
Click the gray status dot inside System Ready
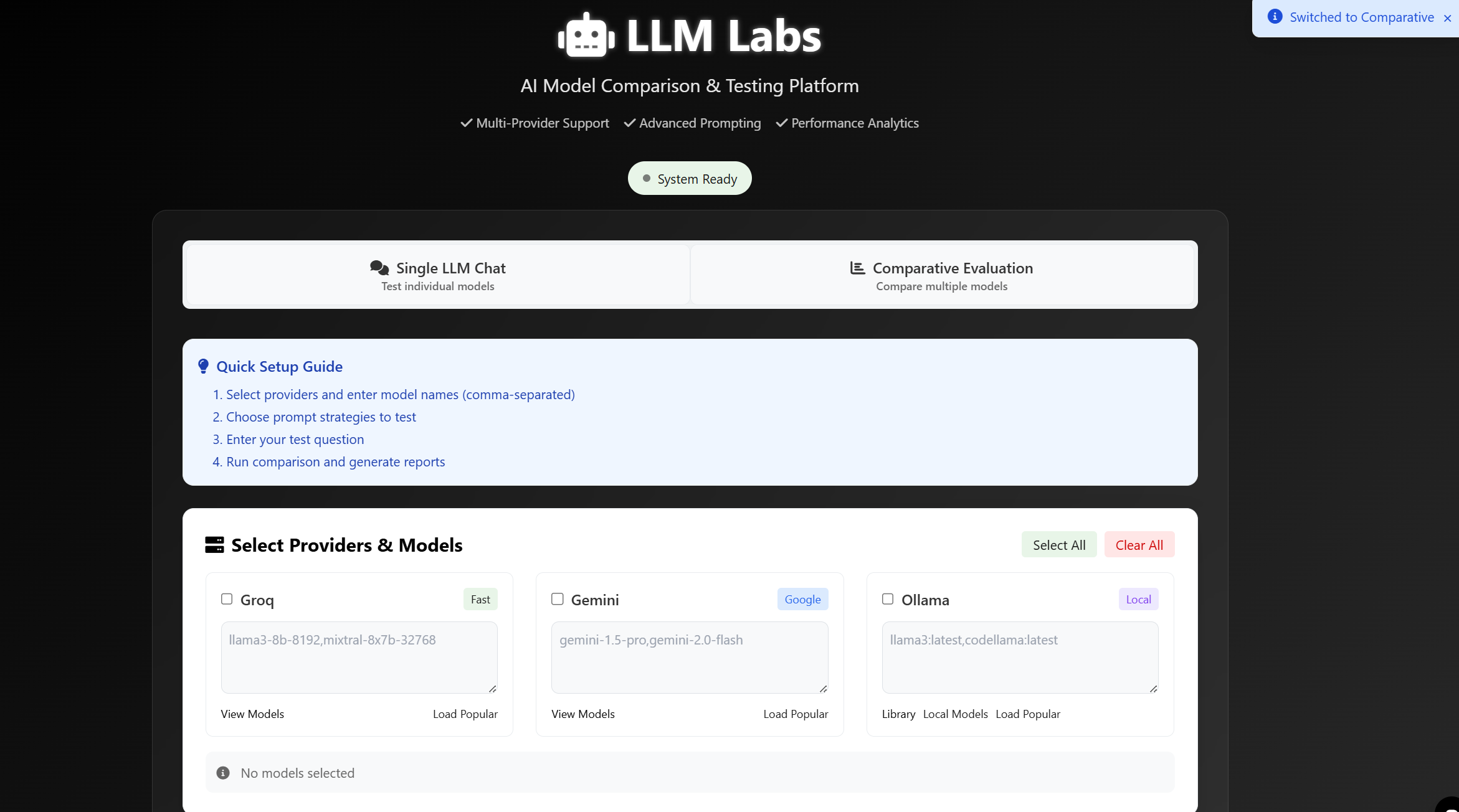point(647,179)
